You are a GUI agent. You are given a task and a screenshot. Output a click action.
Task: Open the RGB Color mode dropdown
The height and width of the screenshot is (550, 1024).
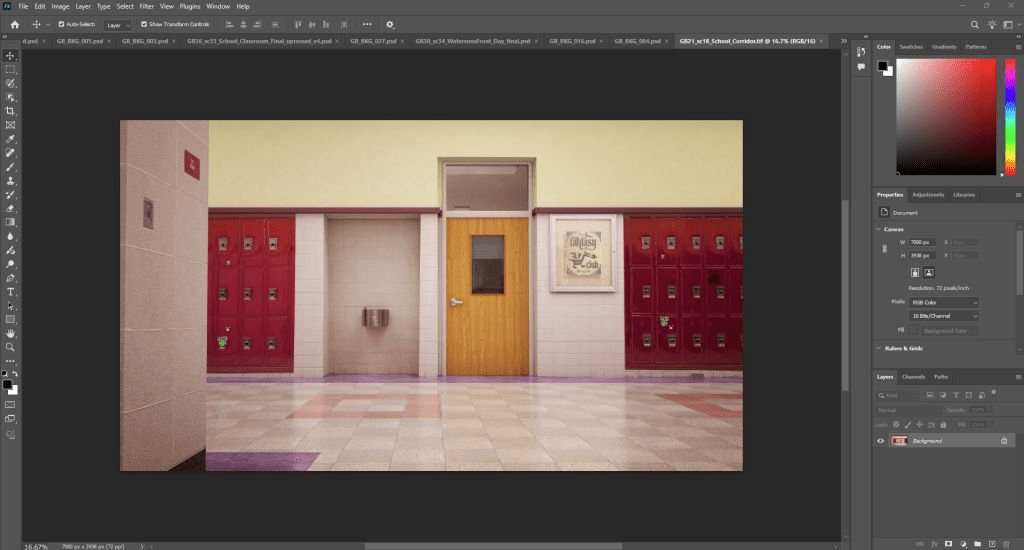pyautogui.click(x=944, y=302)
